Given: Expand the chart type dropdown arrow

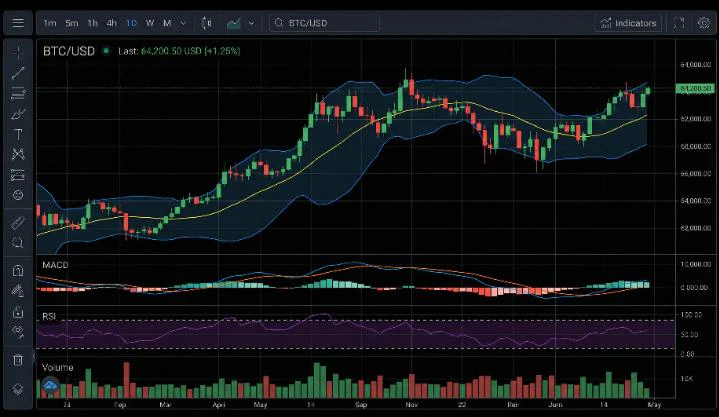Looking at the screenshot, I should click(251, 23).
